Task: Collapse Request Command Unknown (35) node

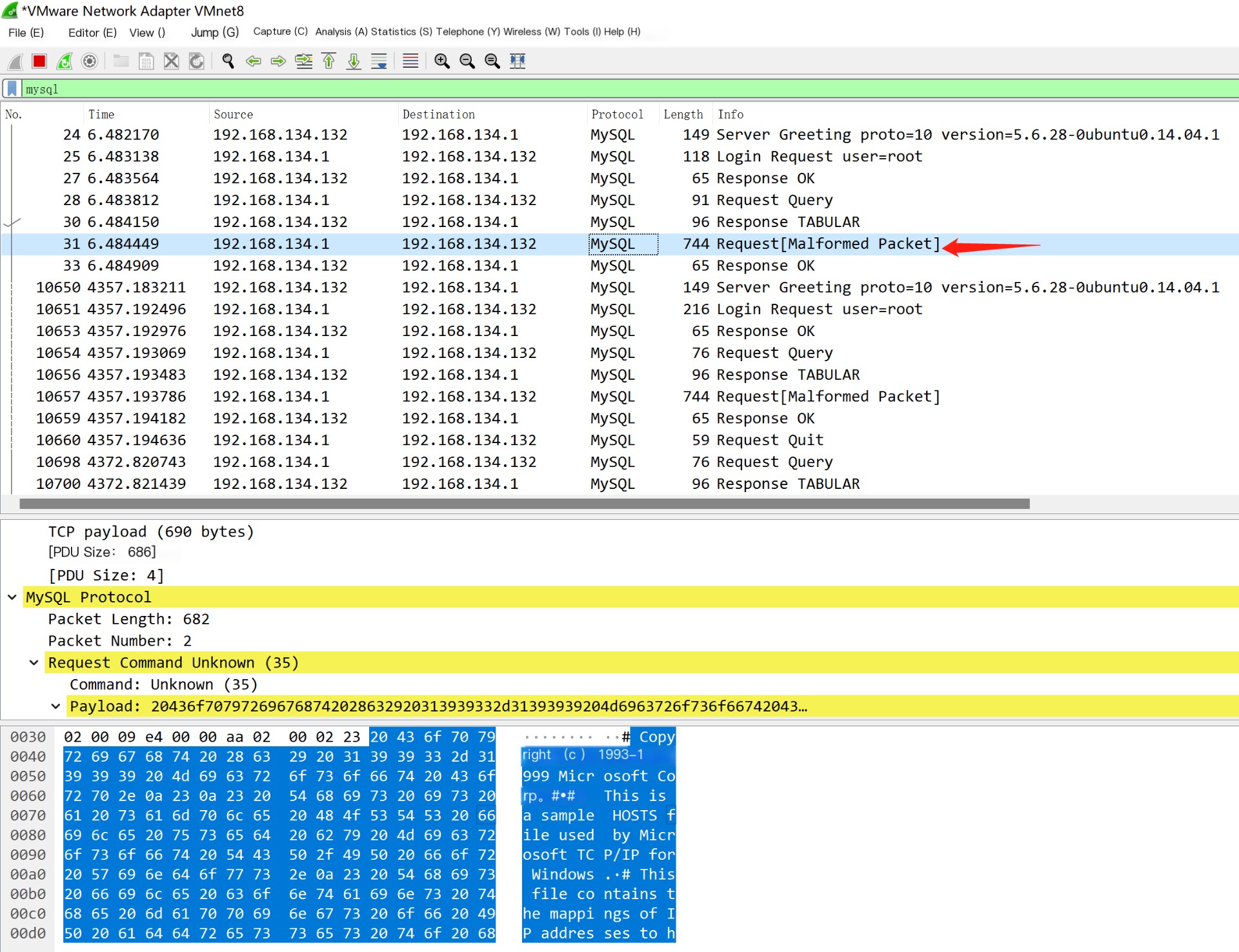Action: tap(34, 662)
